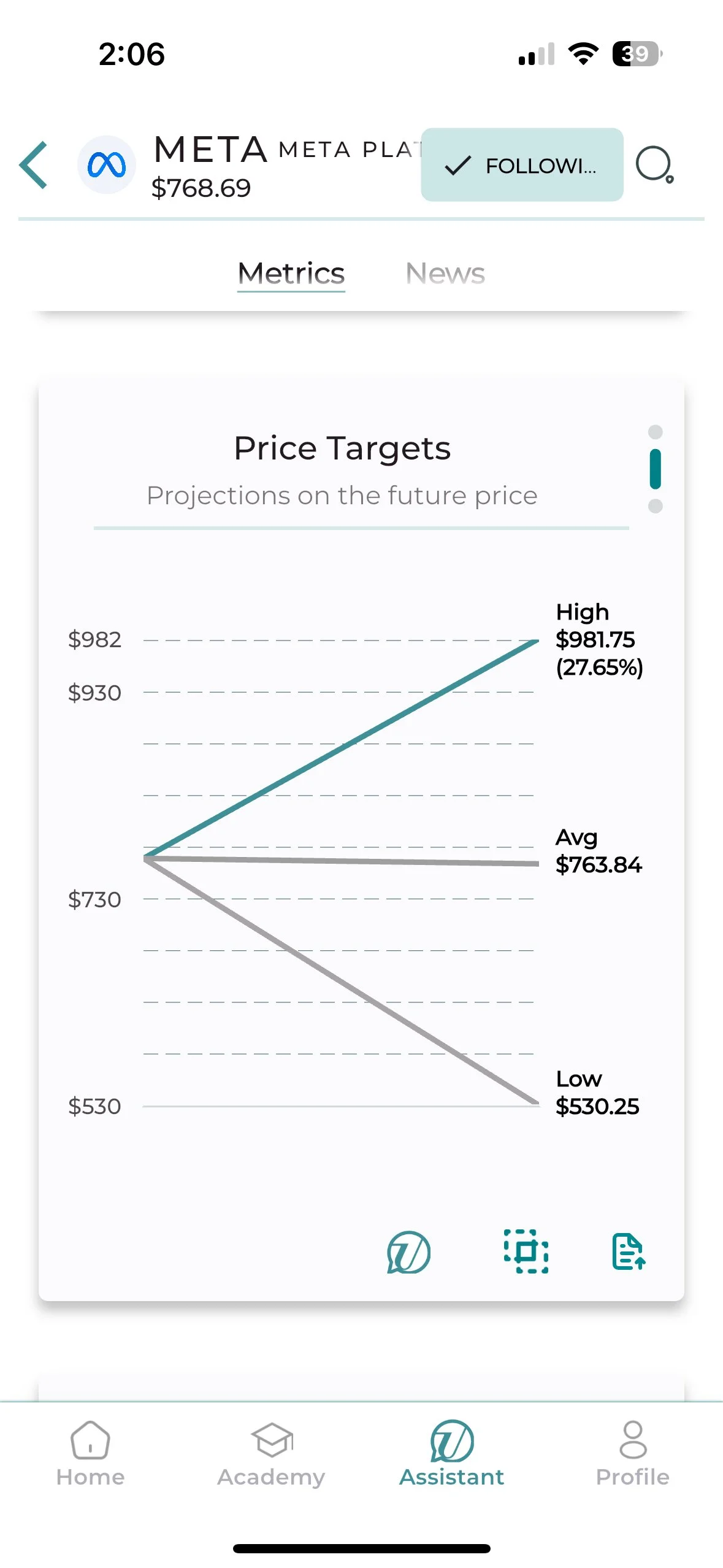Tap the Meta logo icon
Viewport: 723px width, 1568px height.
tap(107, 164)
